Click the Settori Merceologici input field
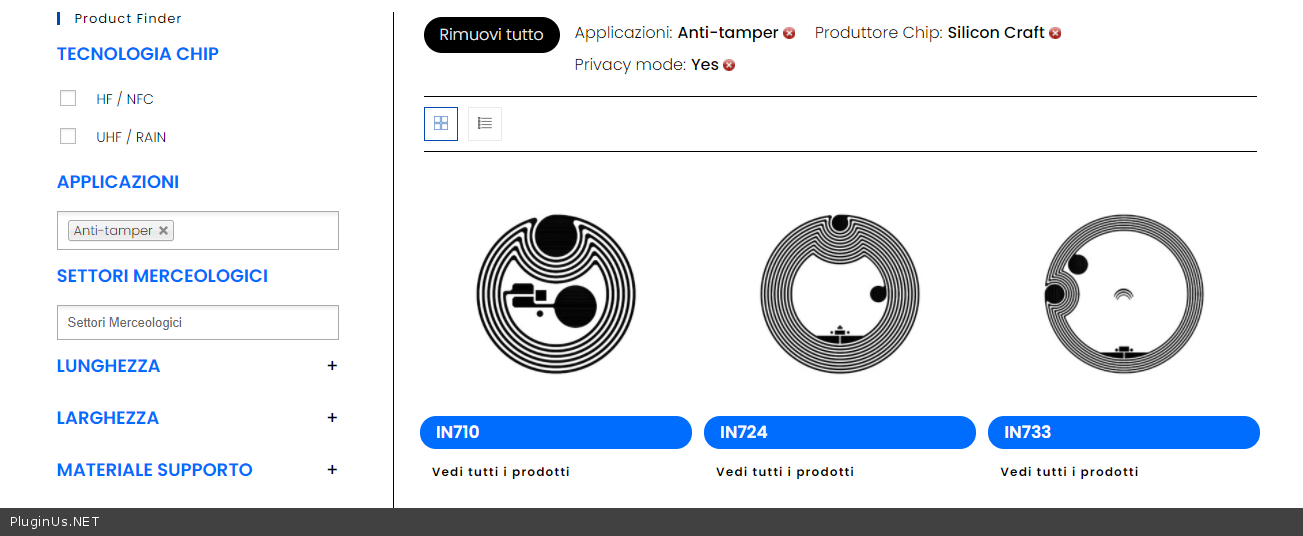This screenshot has width=1303, height=536. 198,323
